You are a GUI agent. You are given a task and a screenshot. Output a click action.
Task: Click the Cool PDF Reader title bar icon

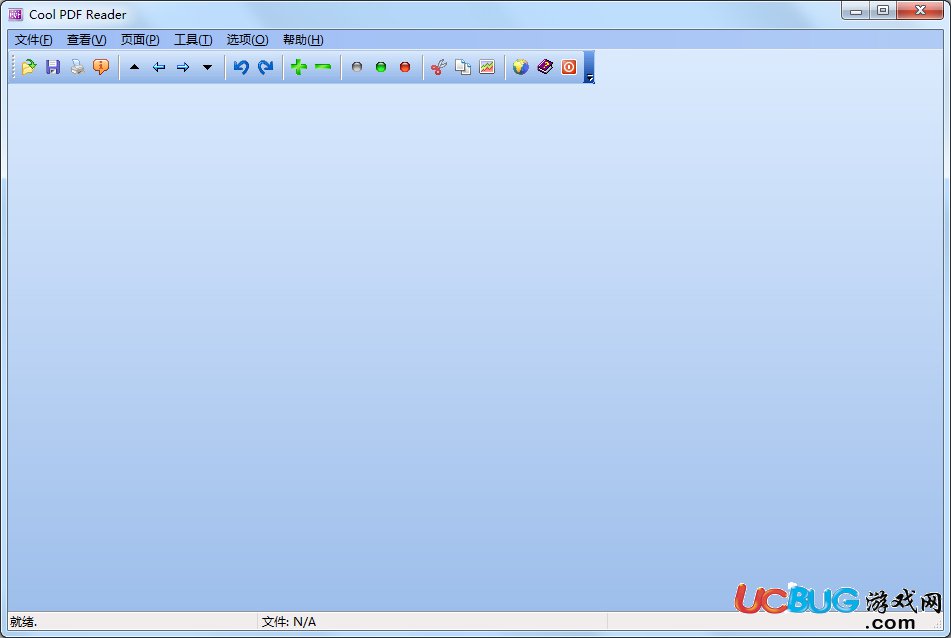coord(15,14)
